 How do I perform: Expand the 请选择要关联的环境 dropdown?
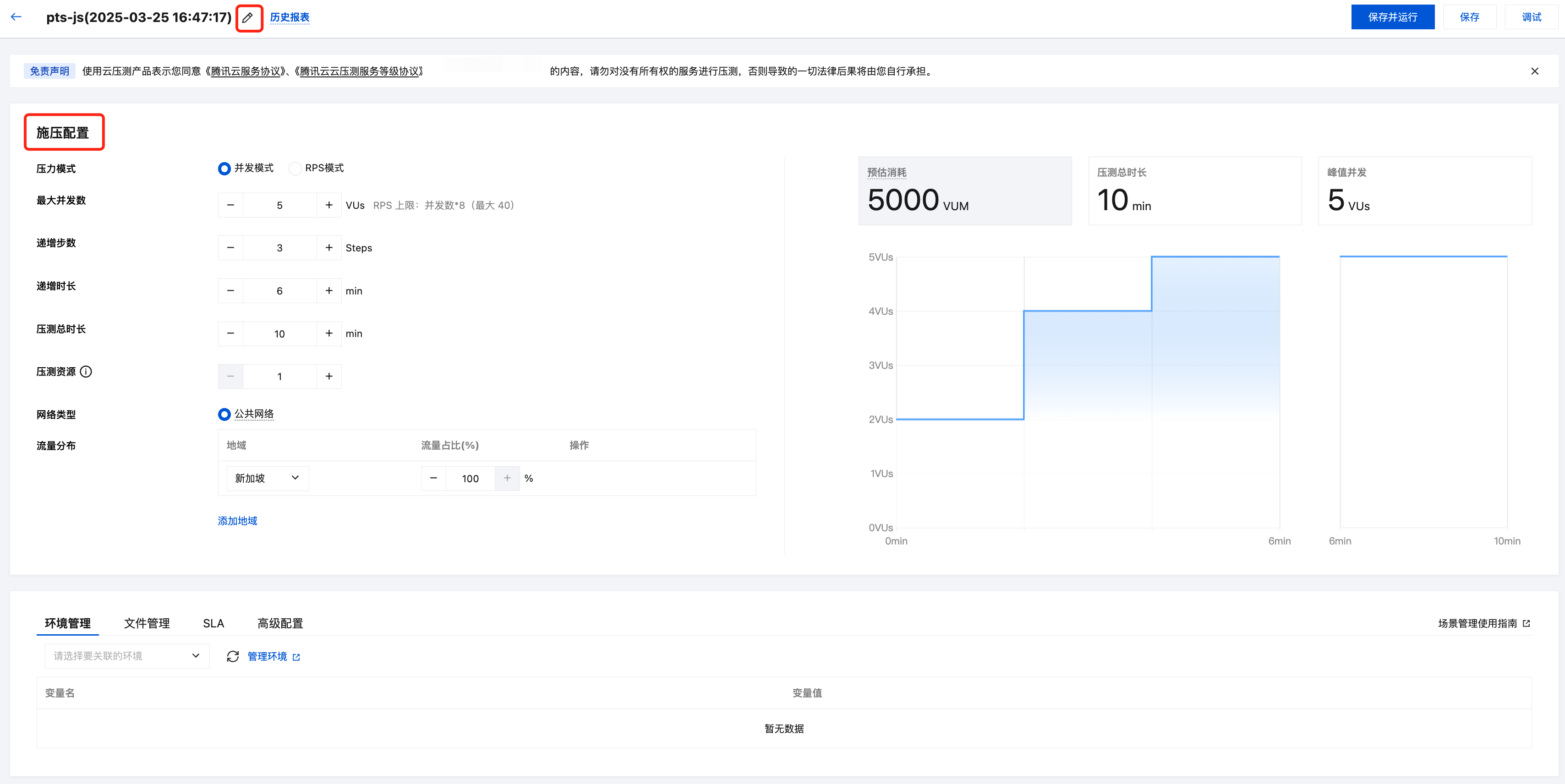(x=126, y=656)
